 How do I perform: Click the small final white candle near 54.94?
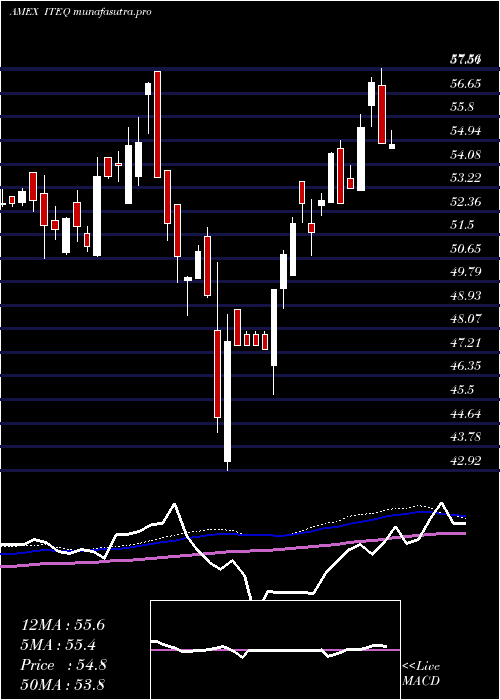[392, 146]
